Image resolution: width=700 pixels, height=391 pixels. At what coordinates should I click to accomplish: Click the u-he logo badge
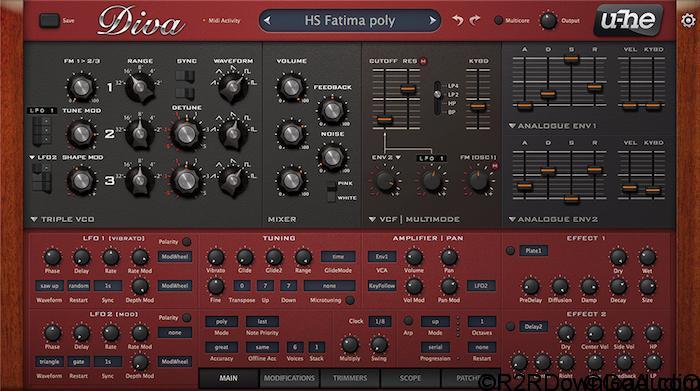[x=628, y=20]
